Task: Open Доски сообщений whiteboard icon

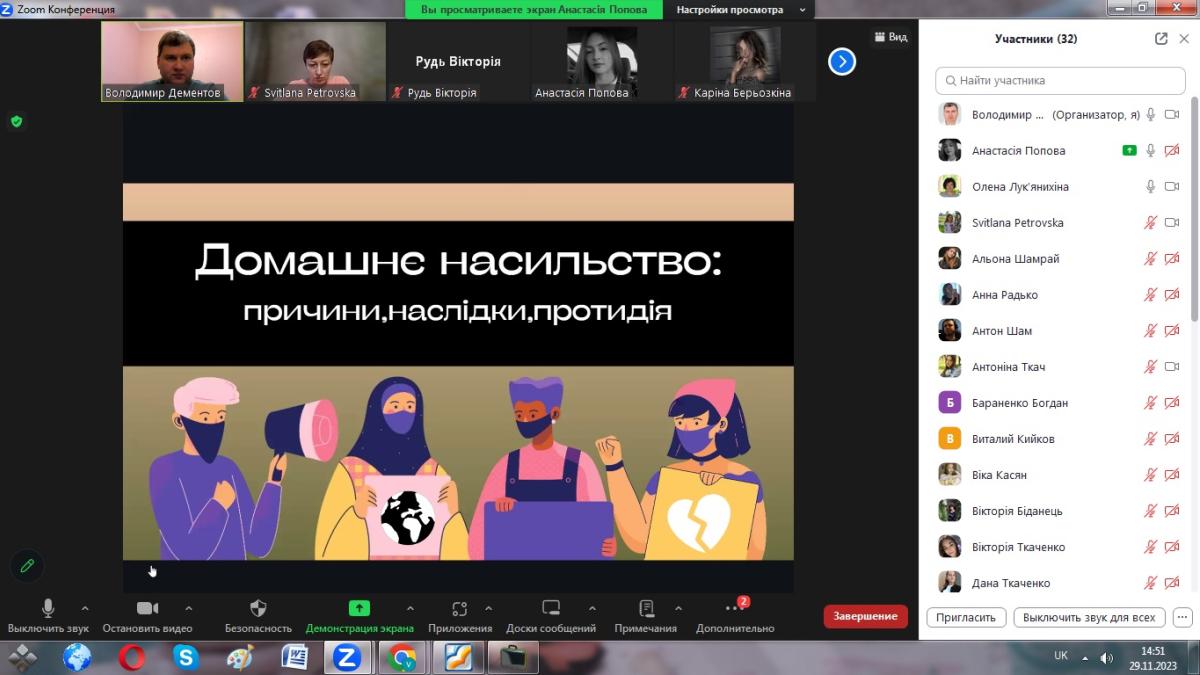Action: (550, 608)
